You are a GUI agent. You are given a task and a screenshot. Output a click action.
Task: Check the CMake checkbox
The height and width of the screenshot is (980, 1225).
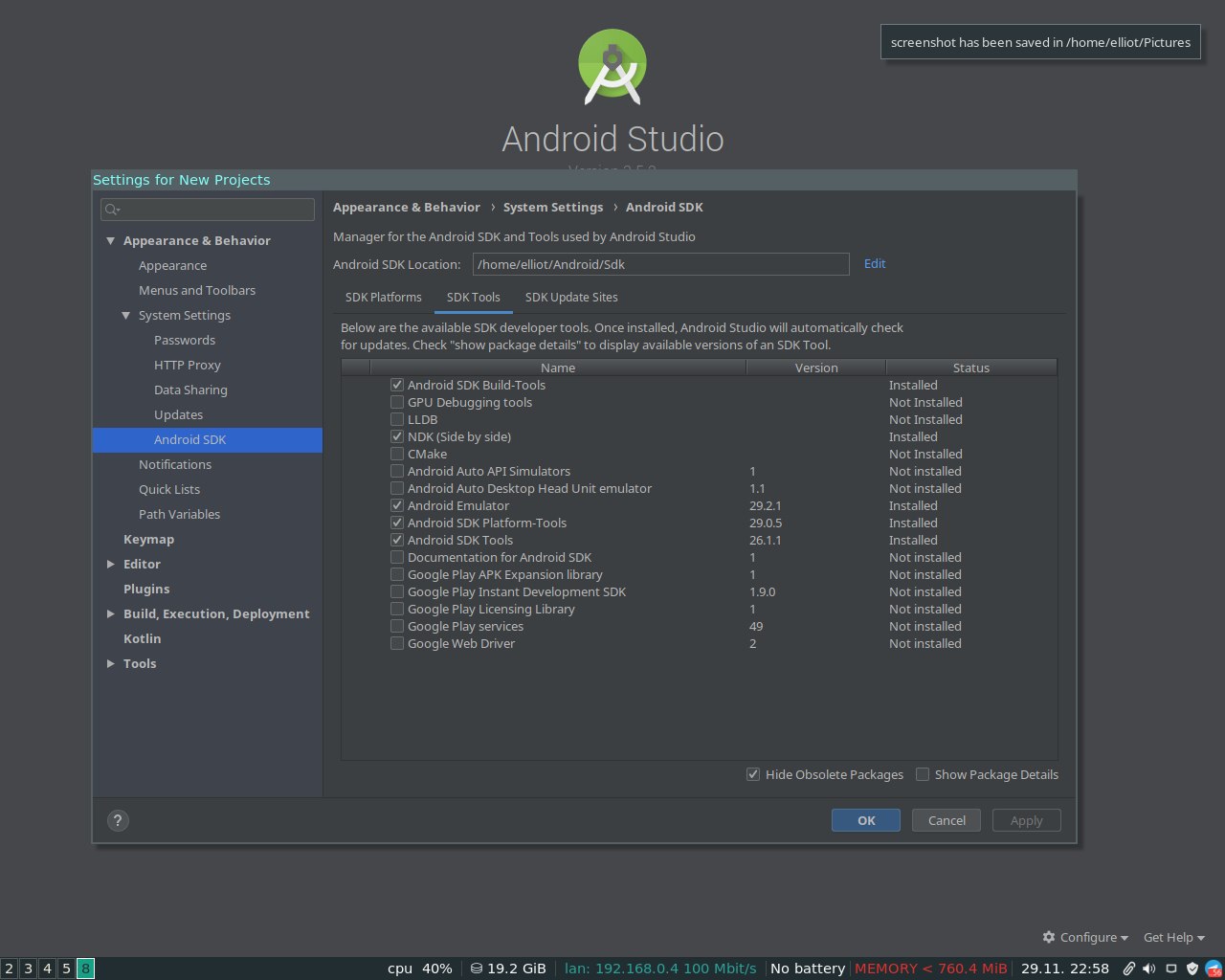[x=397, y=454]
